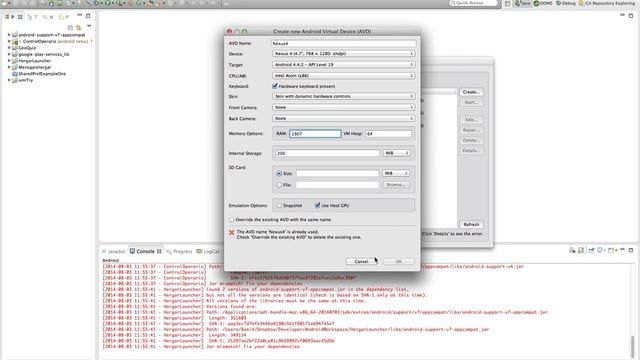This screenshot has width=640, height=360.
Task: Open the Target dropdown
Action: click(344, 65)
